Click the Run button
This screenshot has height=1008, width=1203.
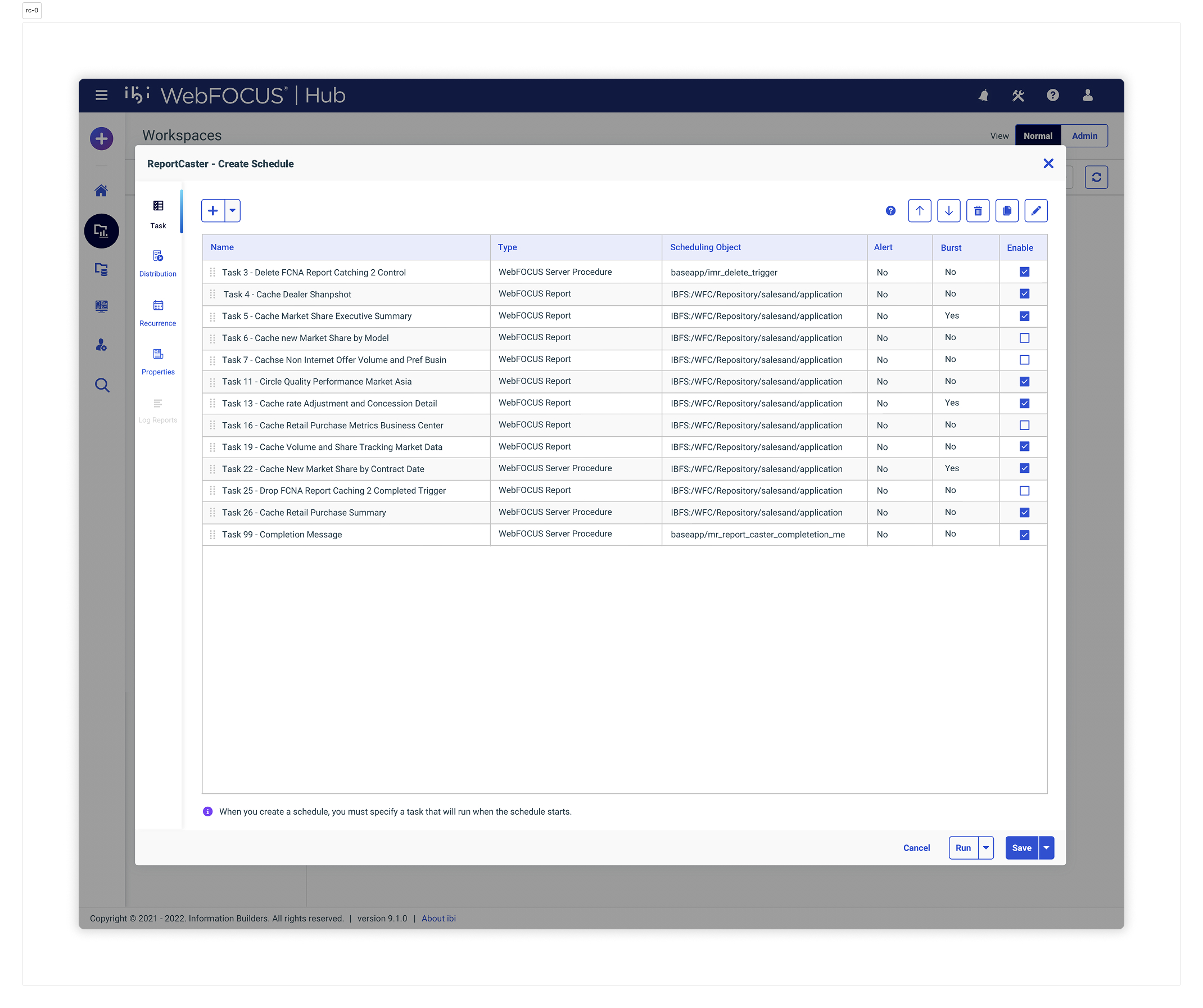point(963,848)
